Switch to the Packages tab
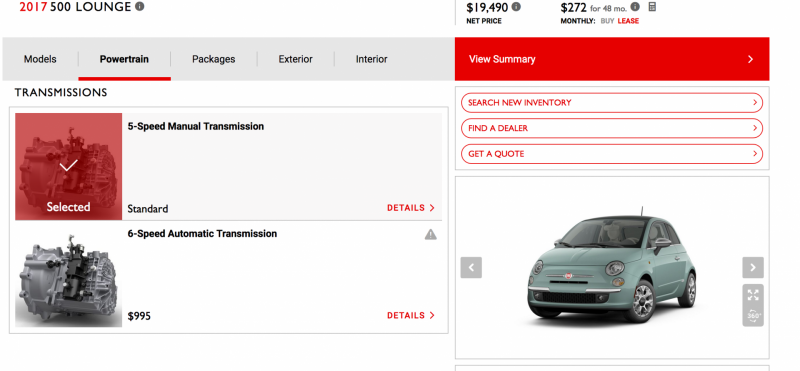 click(x=214, y=59)
